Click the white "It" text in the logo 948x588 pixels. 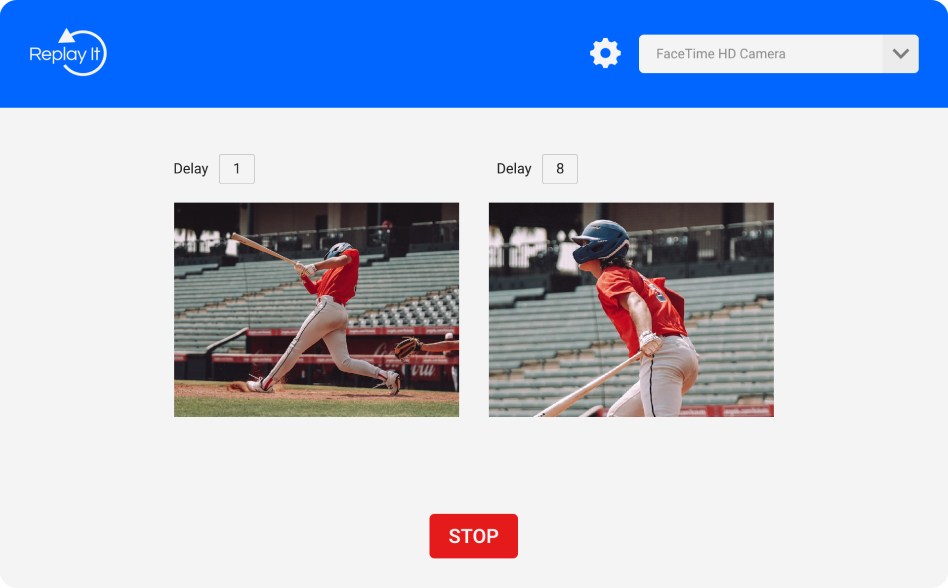[x=94, y=55]
